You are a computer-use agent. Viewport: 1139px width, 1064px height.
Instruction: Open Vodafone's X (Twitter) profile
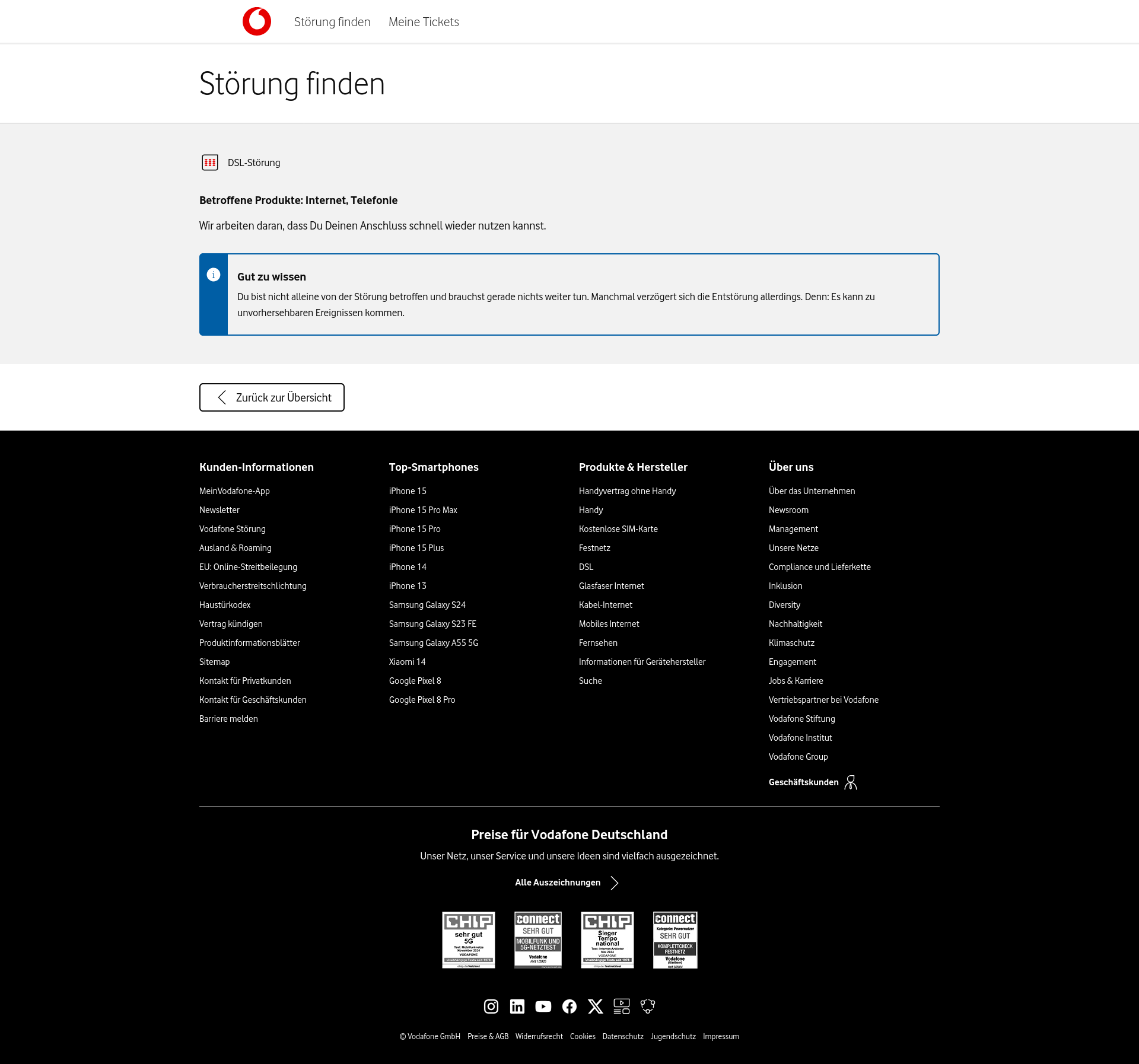click(x=596, y=1006)
